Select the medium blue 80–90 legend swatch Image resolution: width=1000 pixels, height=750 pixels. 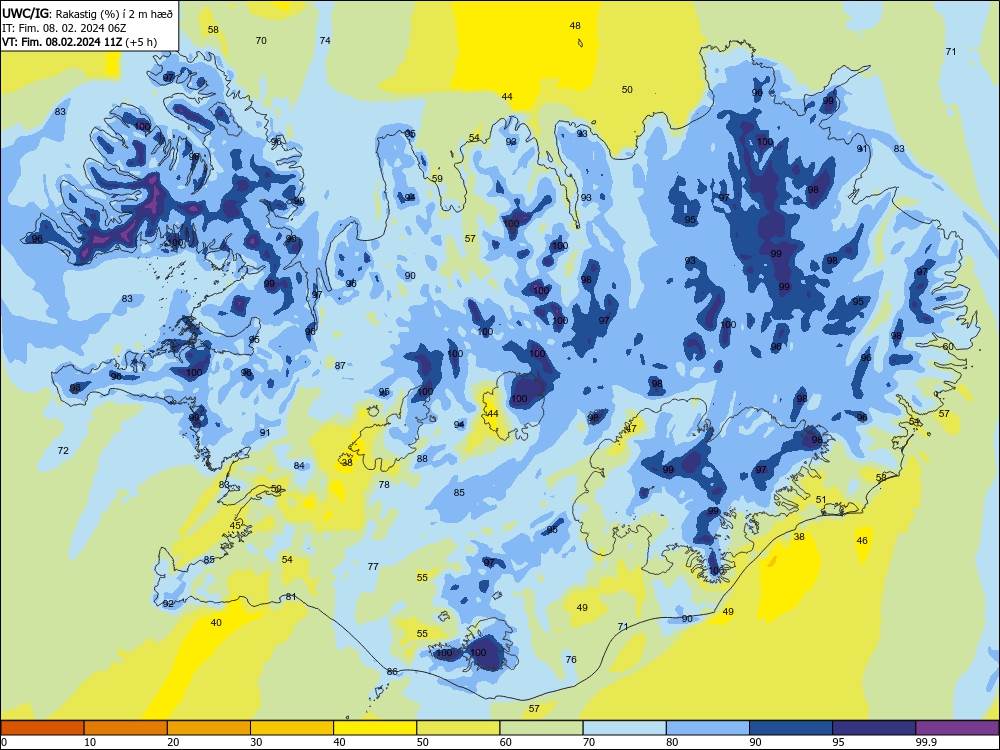[x=708, y=728]
